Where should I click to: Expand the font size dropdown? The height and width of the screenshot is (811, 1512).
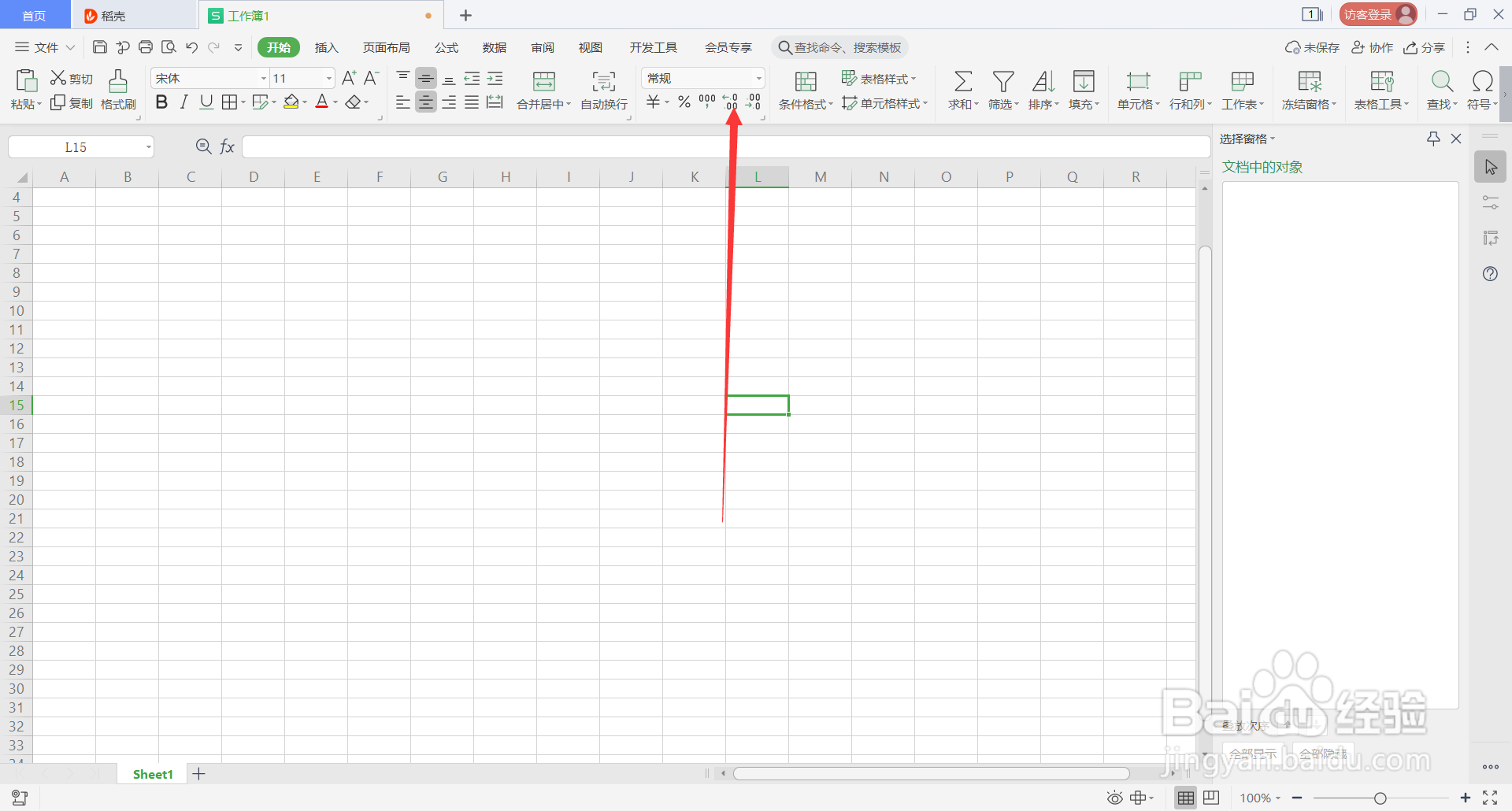tap(328, 77)
